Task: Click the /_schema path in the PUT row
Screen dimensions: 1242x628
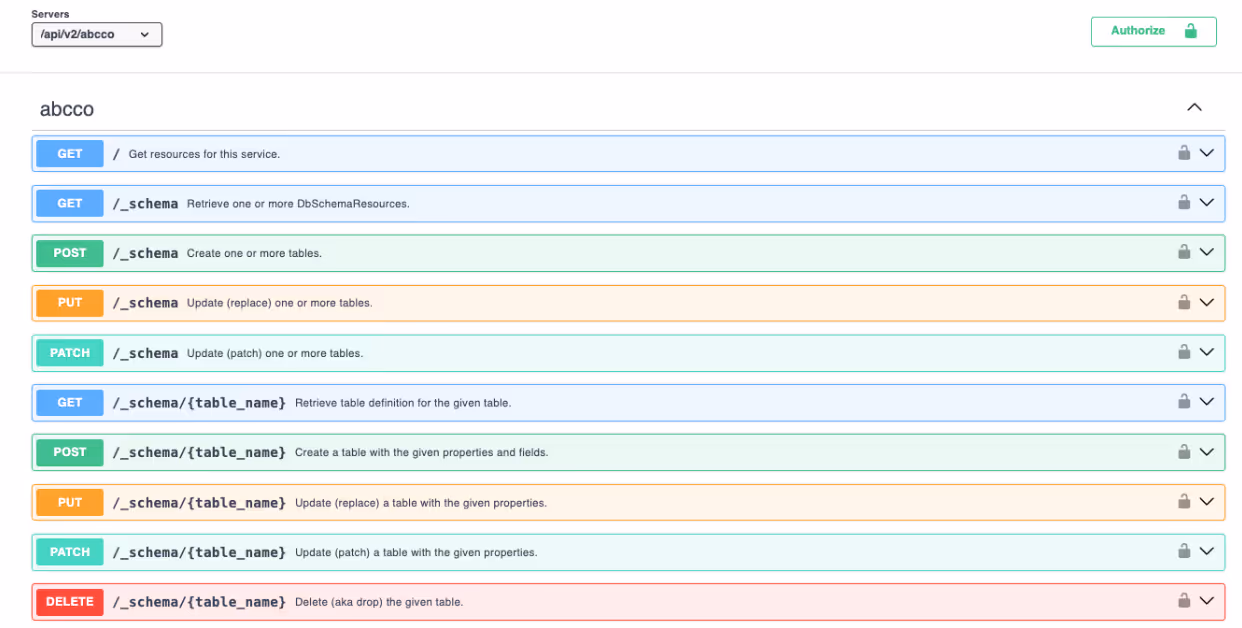Action: 145,303
